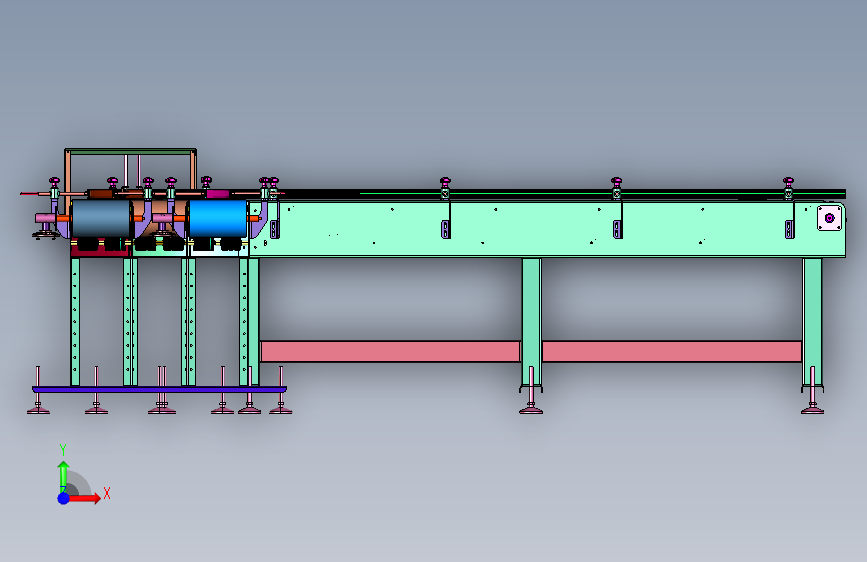Pick the support leg under the bearing flange end
867x562 pixels.
pos(812,324)
